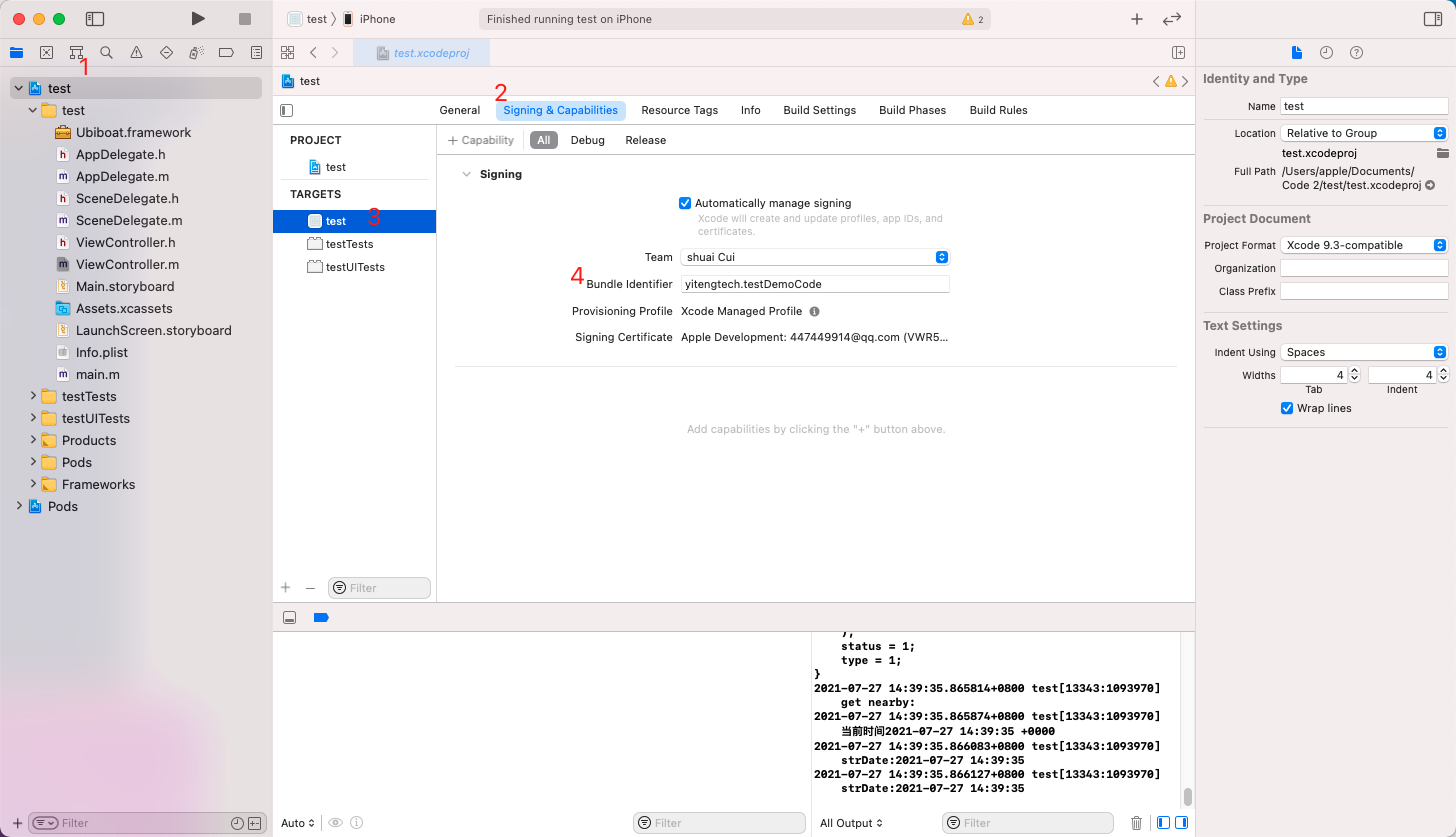The width and height of the screenshot is (1456, 837).
Task: Open the All Output console filter dropdown
Action: pyautogui.click(x=852, y=823)
